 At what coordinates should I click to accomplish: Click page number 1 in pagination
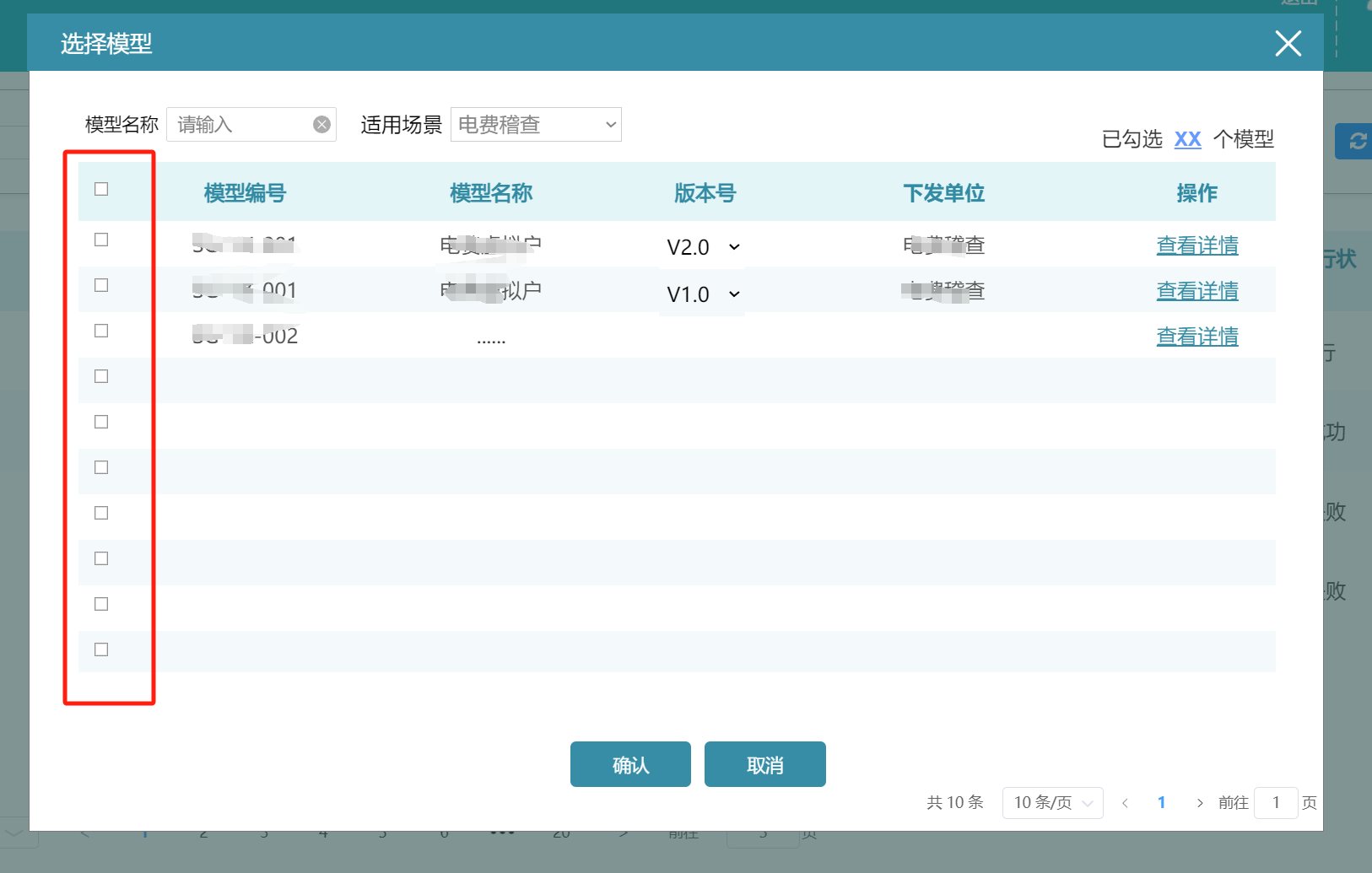(x=1162, y=803)
